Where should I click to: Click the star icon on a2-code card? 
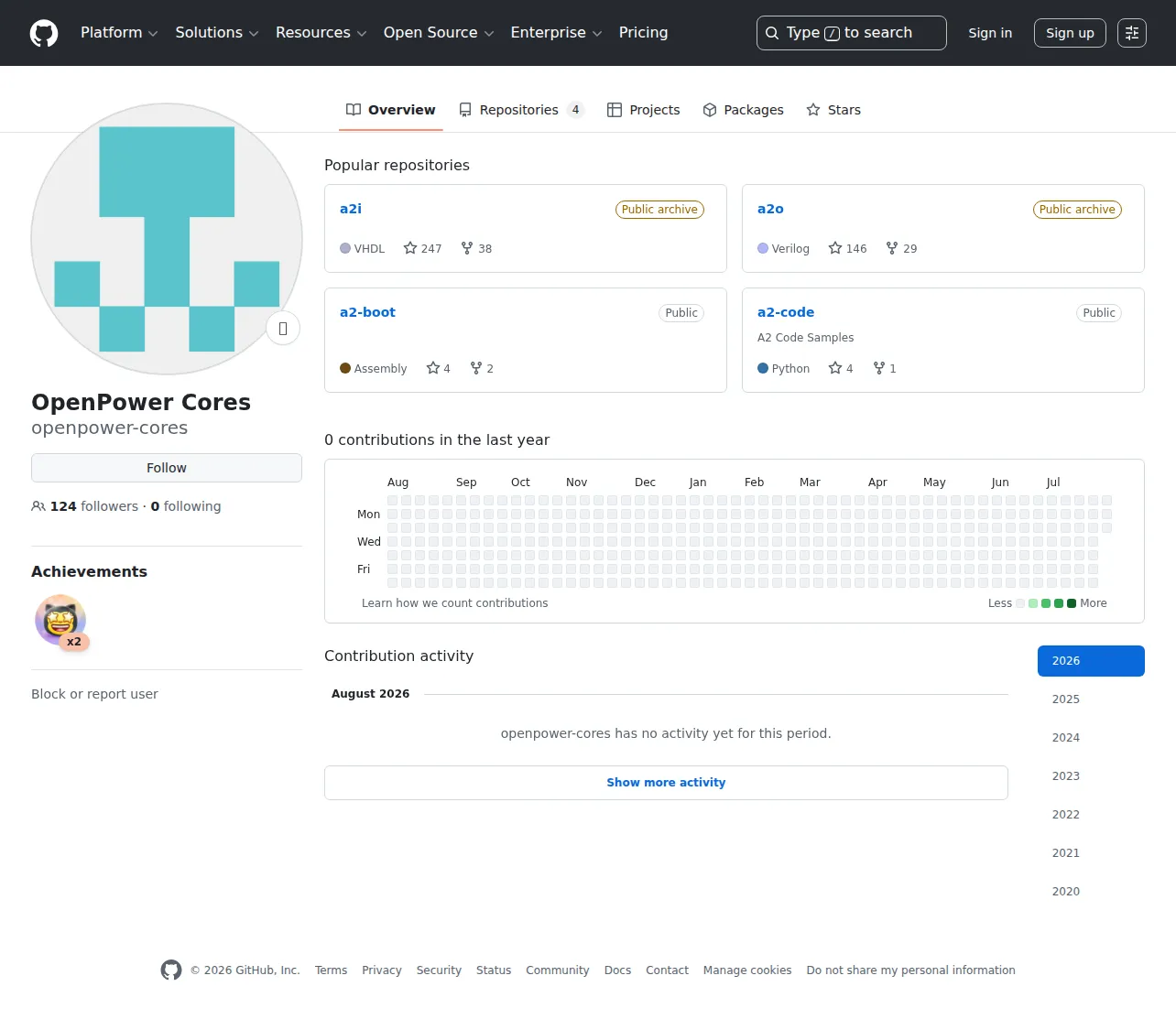(835, 368)
